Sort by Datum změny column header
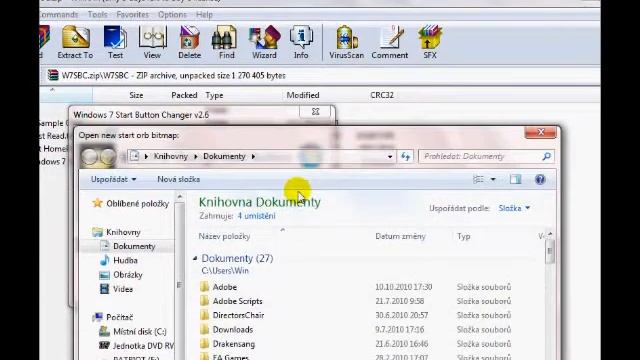This screenshot has width=640, height=360. pyautogui.click(x=400, y=236)
